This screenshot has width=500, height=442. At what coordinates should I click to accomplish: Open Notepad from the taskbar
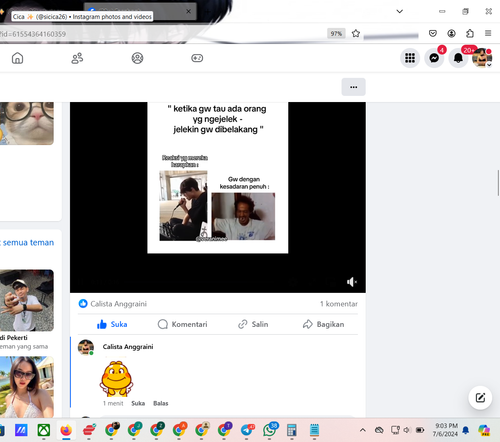[x=314, y=430]
